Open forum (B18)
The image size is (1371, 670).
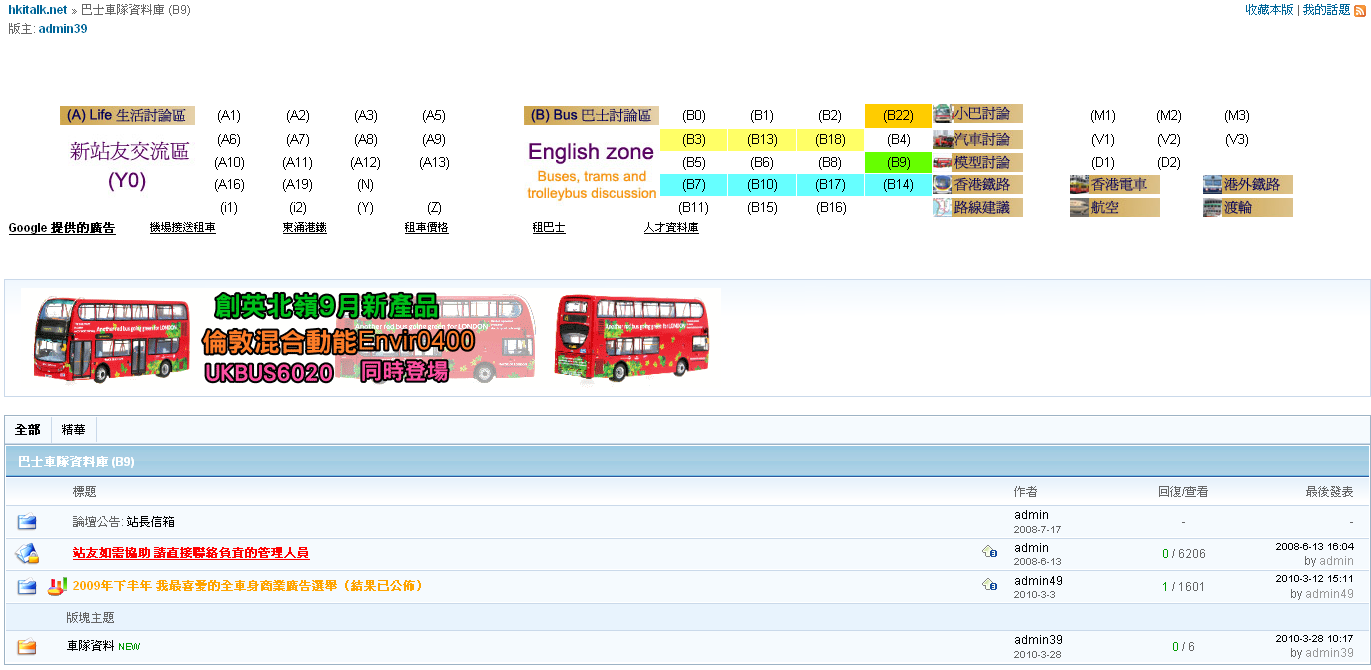(830, 139)
